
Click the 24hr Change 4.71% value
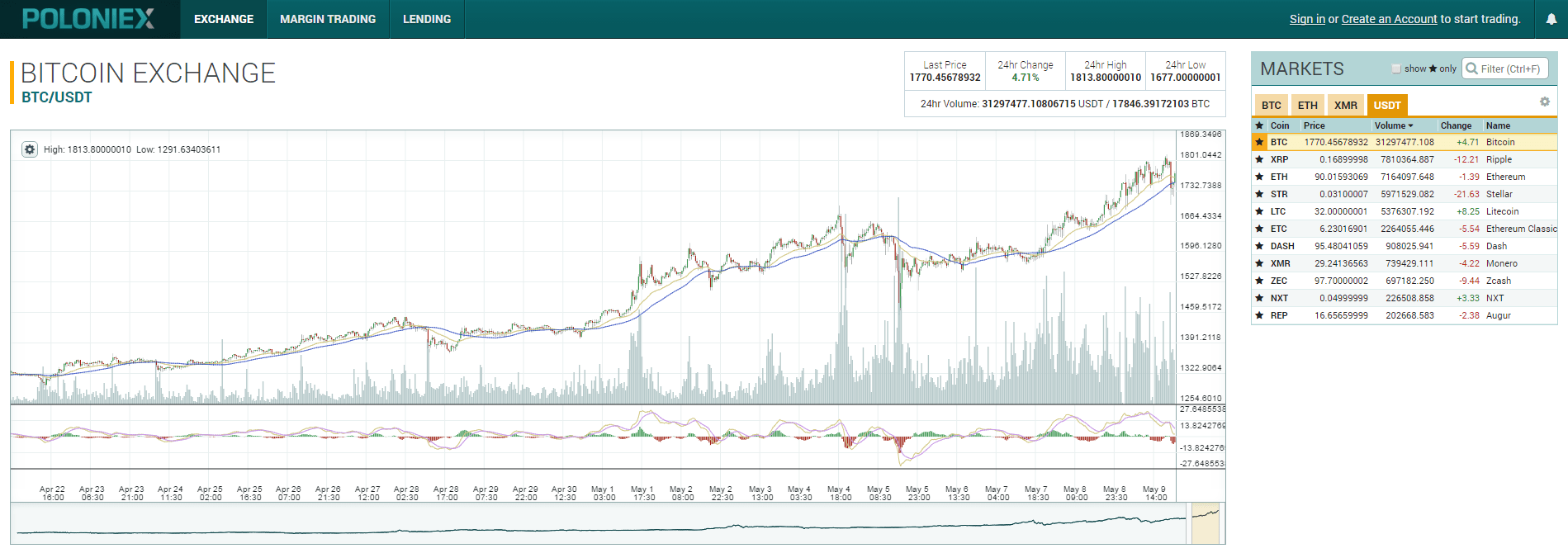pos(1026,78)
